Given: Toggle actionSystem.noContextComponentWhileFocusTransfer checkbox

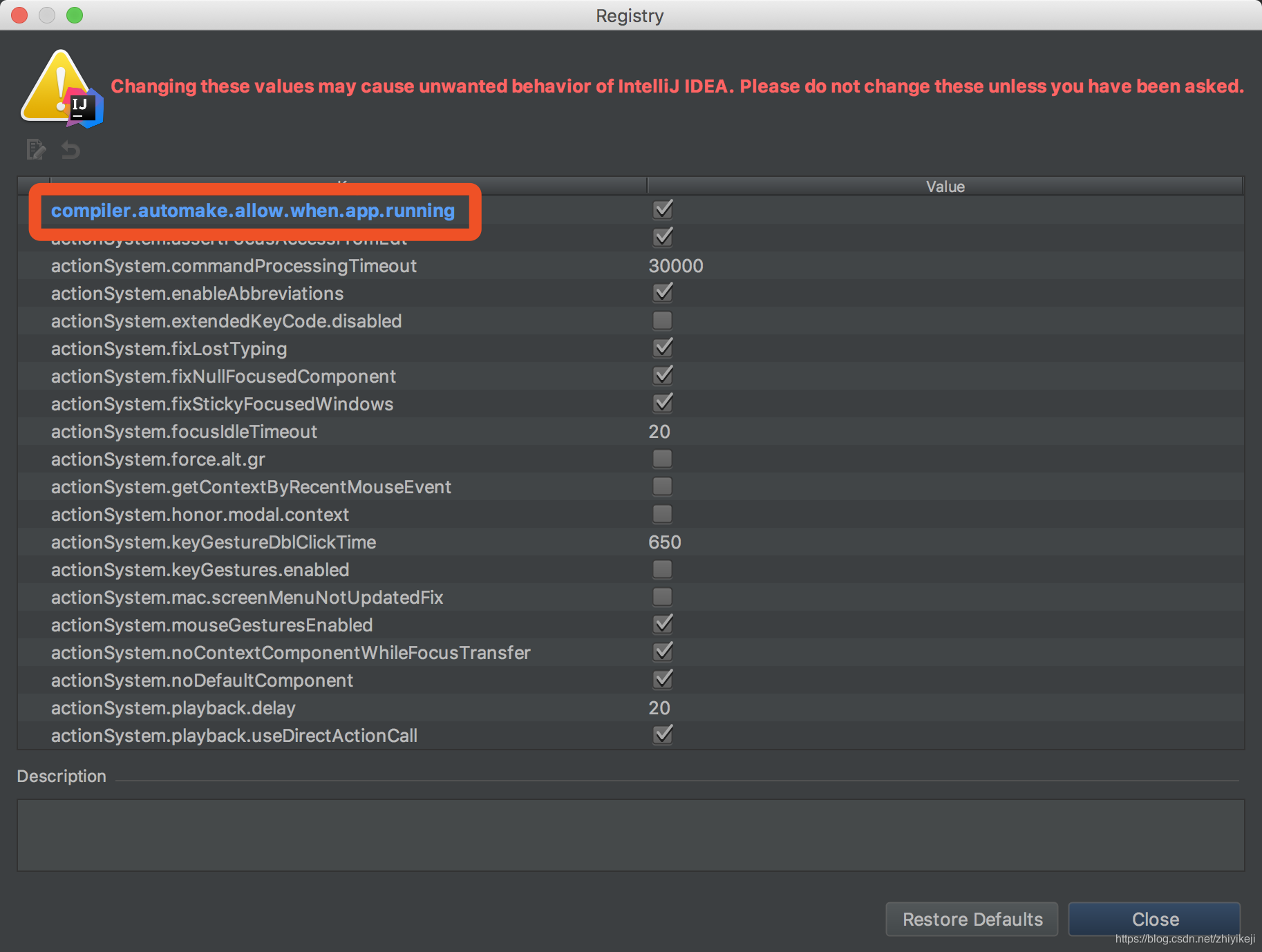Looking at the screenshot, I should click(663, 651).
